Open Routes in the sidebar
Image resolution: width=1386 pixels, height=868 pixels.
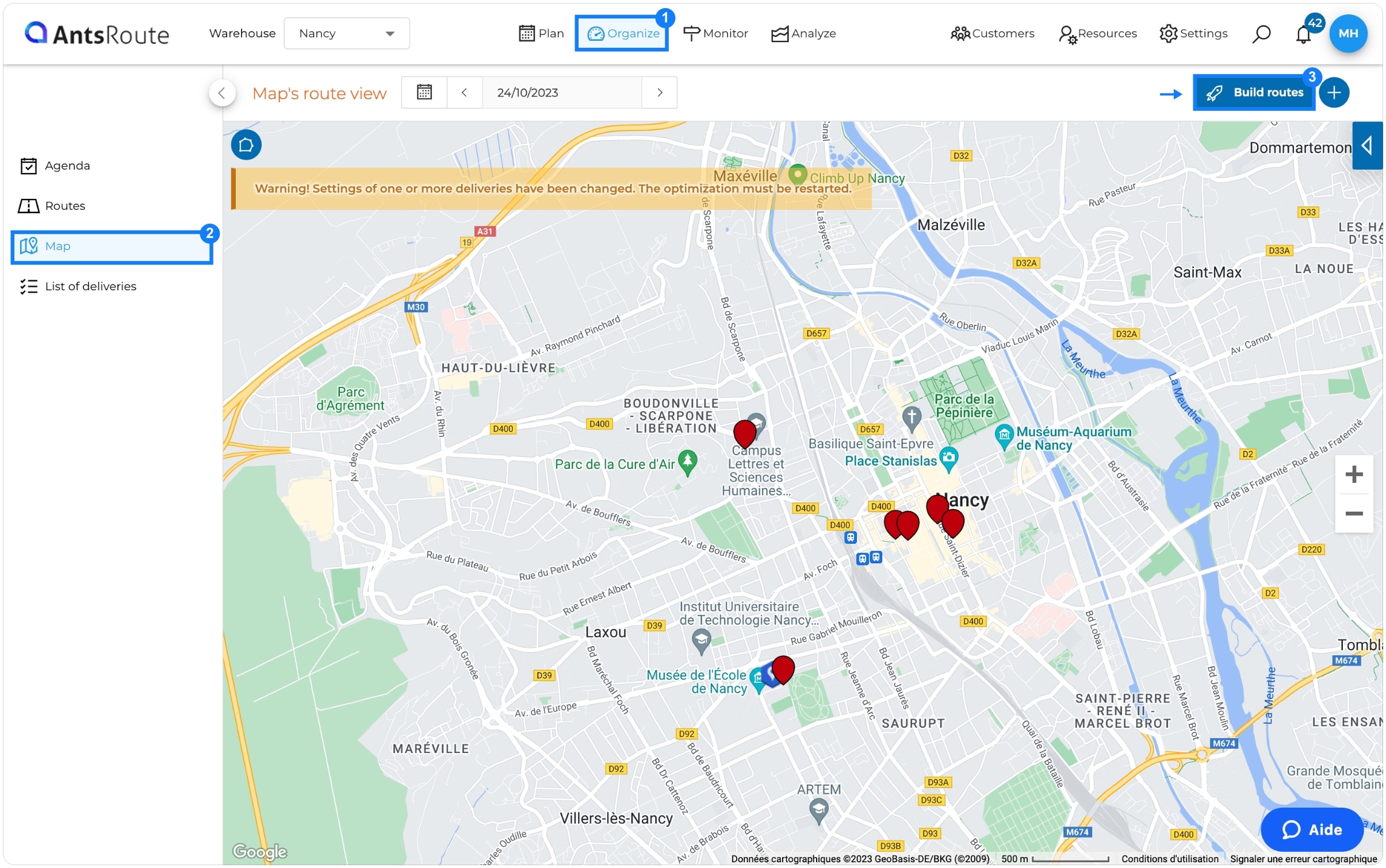(52, 206)
